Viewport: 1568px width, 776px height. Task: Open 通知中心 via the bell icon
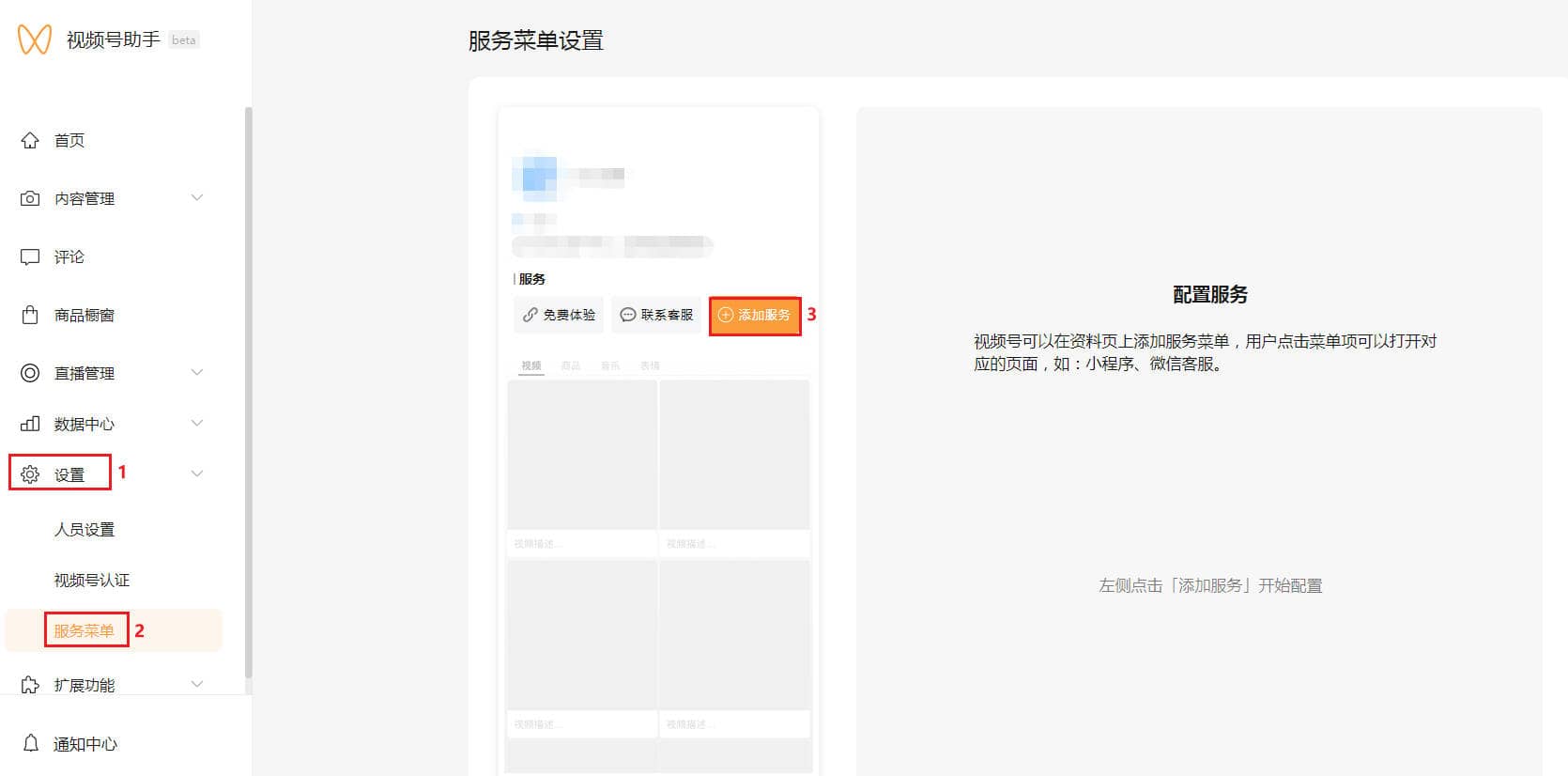tap(30, 743)
